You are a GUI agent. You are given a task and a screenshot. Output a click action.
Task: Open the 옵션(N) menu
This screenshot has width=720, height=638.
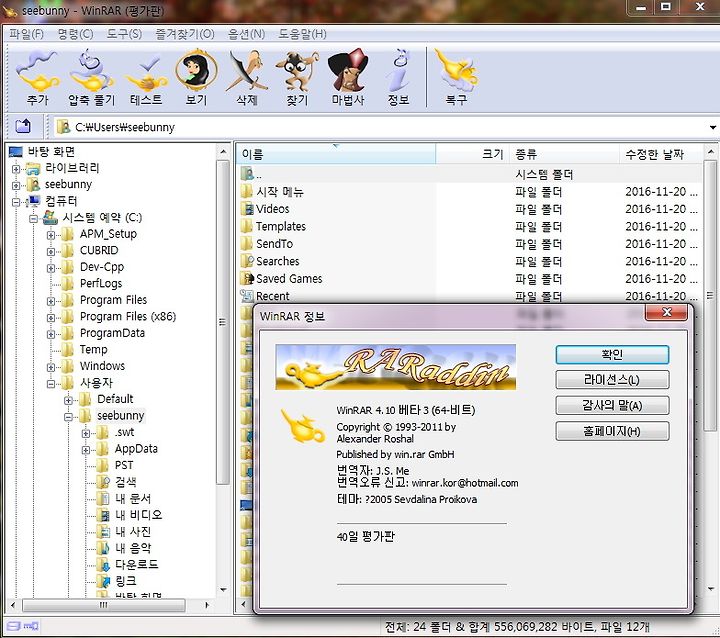point(247,34)
